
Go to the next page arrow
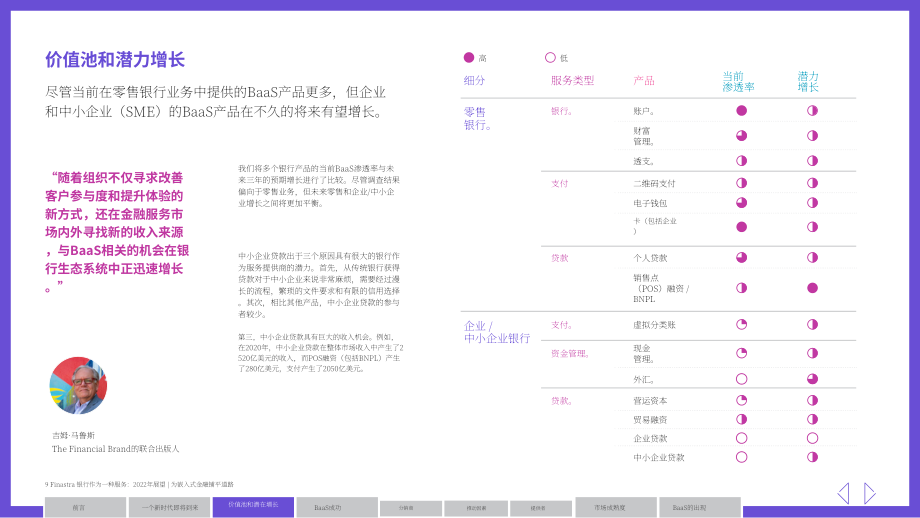[x=870, y=493]
